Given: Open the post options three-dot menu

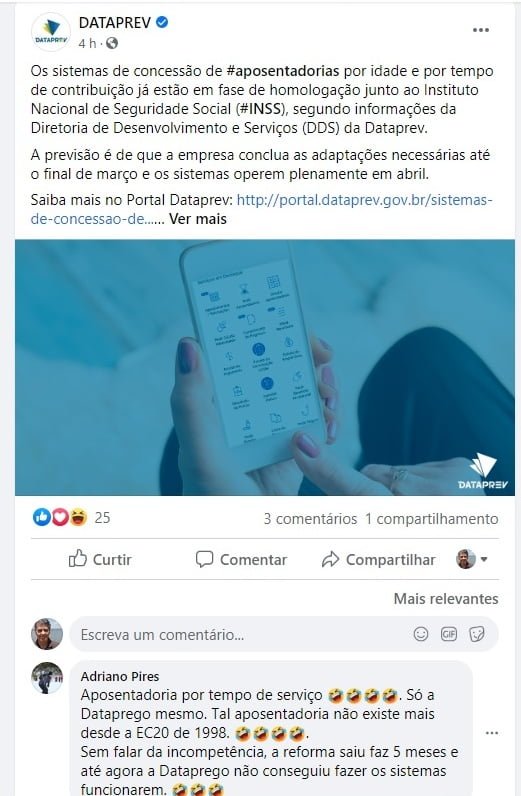Looking at the screenshot, I should coord(480,30).
